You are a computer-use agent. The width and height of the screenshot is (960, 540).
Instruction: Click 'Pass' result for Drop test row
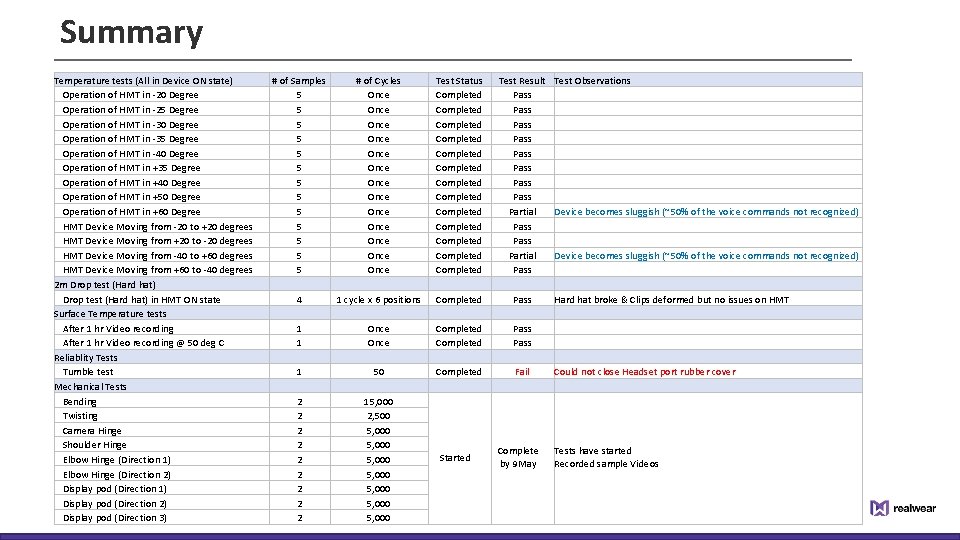[522, 299]
